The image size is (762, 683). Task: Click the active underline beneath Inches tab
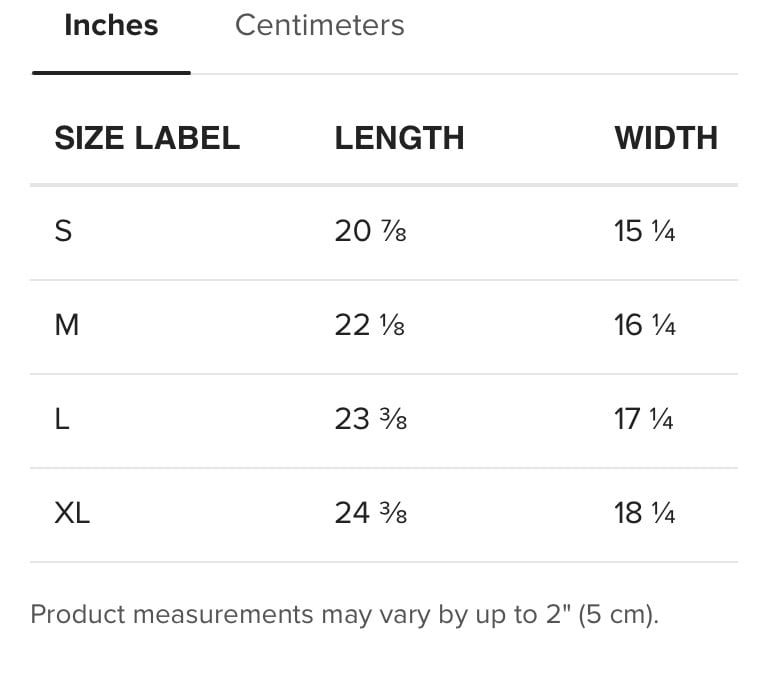click(x=111, y=72)
